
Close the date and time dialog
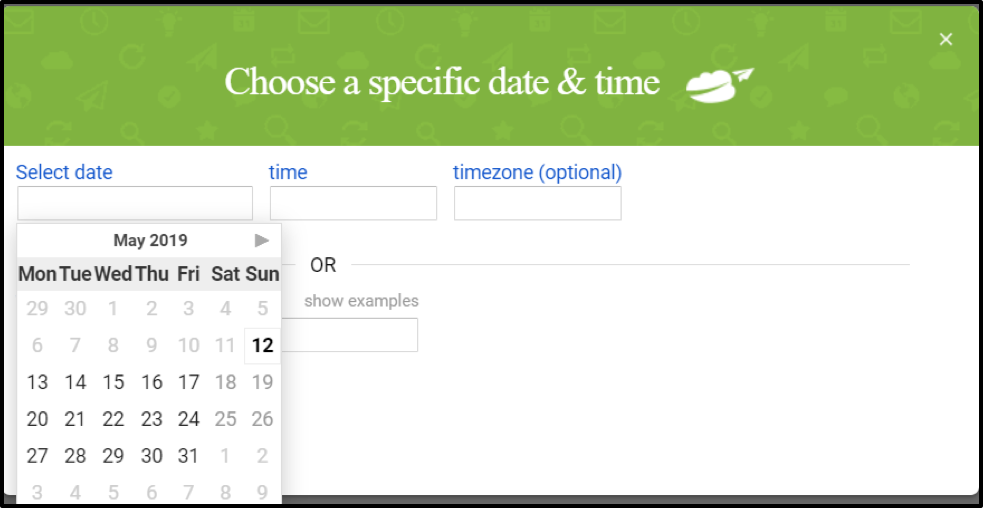click(x=946, y=39)
